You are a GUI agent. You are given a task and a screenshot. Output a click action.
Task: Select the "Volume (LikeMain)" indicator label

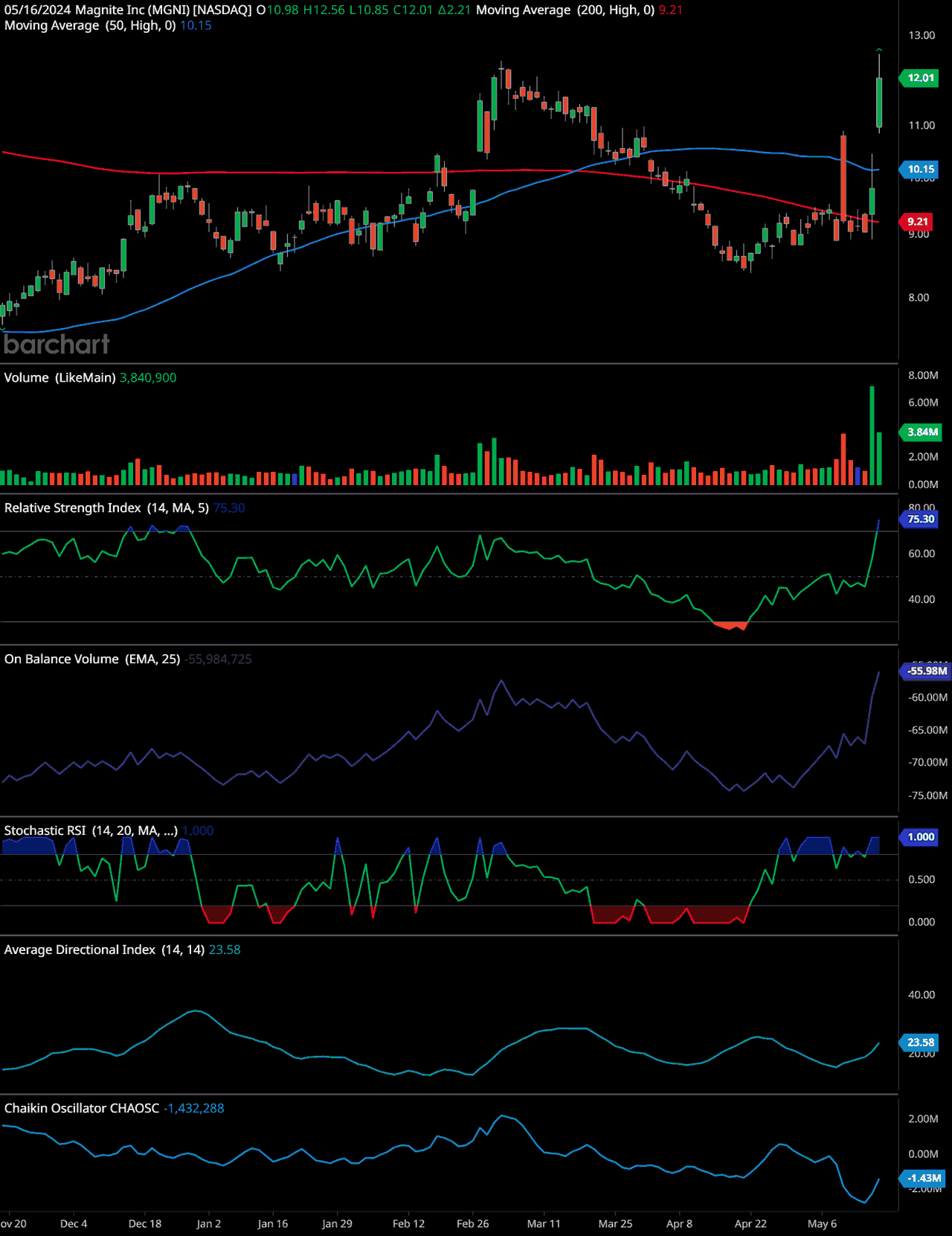point(59,378)
